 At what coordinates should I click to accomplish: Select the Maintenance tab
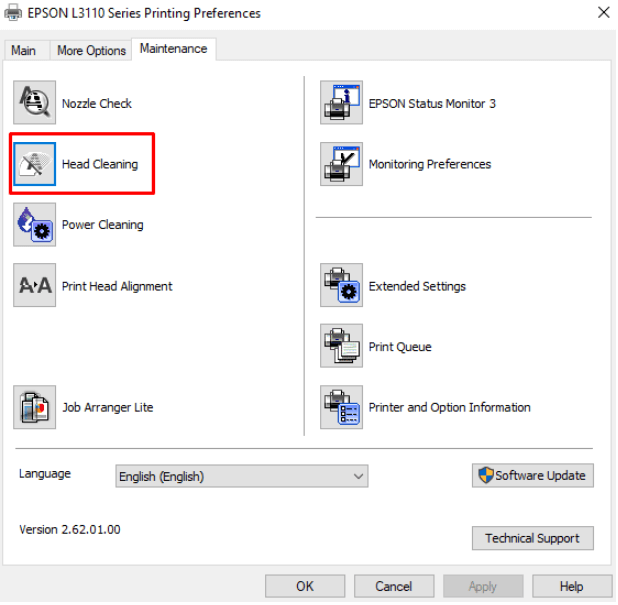pos(173,48)
